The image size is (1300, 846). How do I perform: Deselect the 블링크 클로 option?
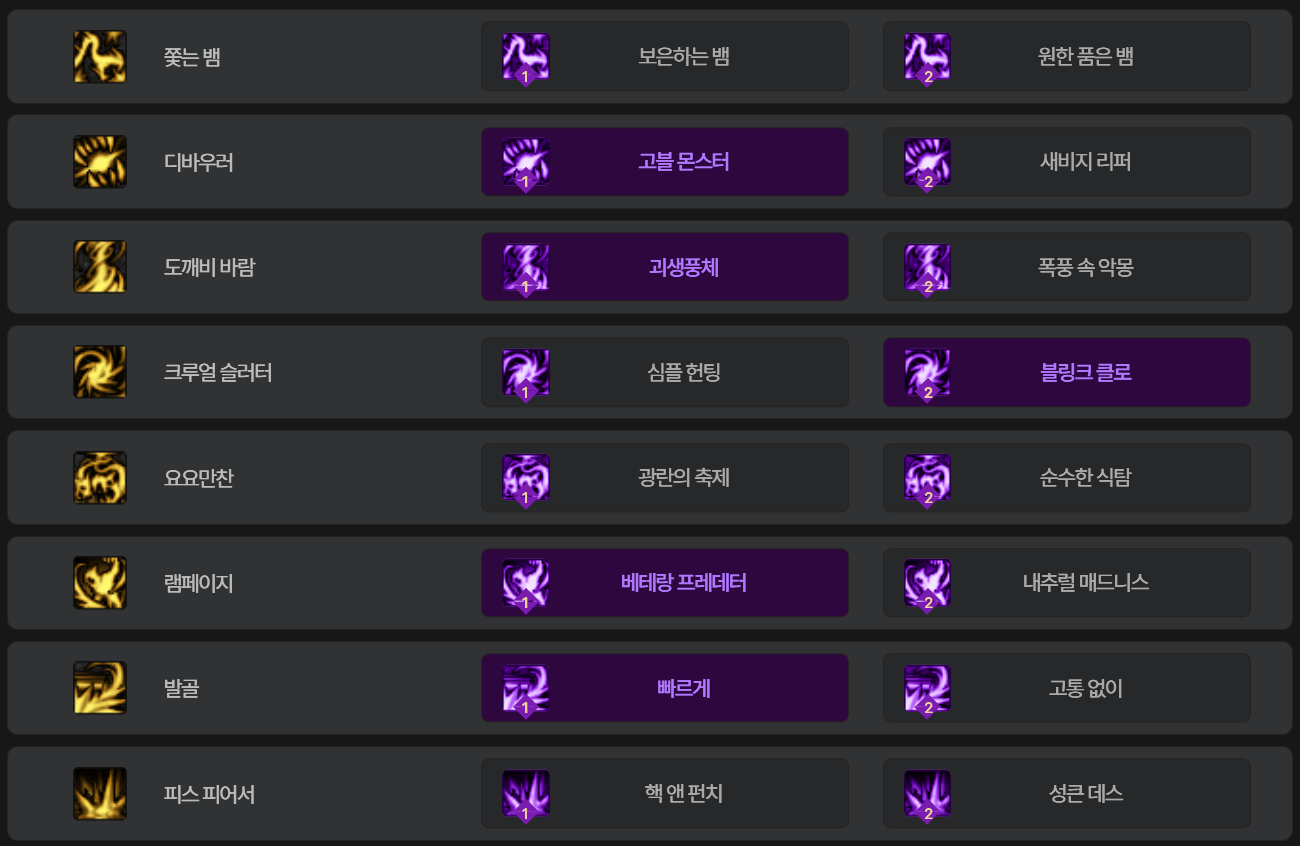point(1067,372)
